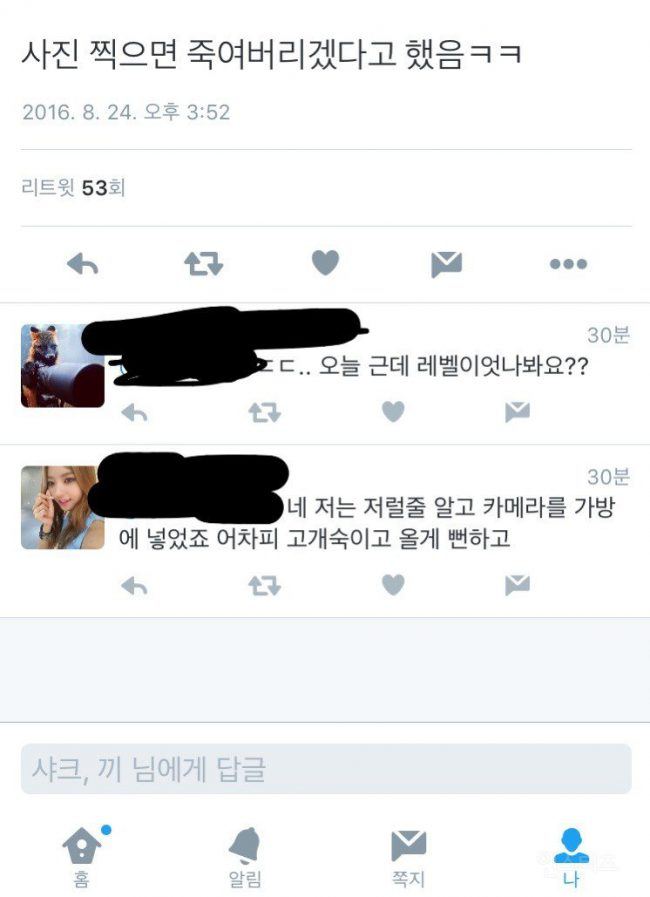Open more options dots on main tweet

click(x=568, y=264)
